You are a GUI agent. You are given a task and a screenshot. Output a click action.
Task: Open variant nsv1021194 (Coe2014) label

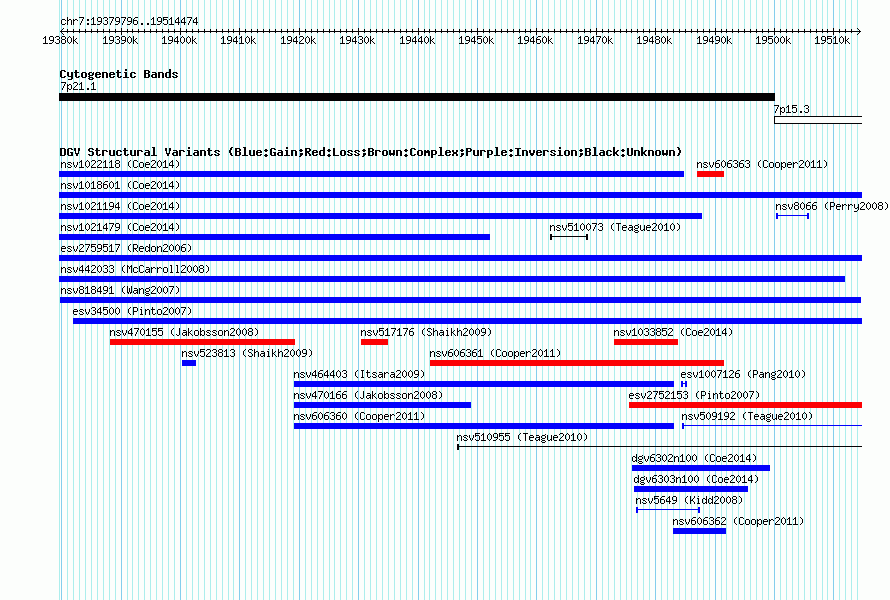tap(120, 206)
